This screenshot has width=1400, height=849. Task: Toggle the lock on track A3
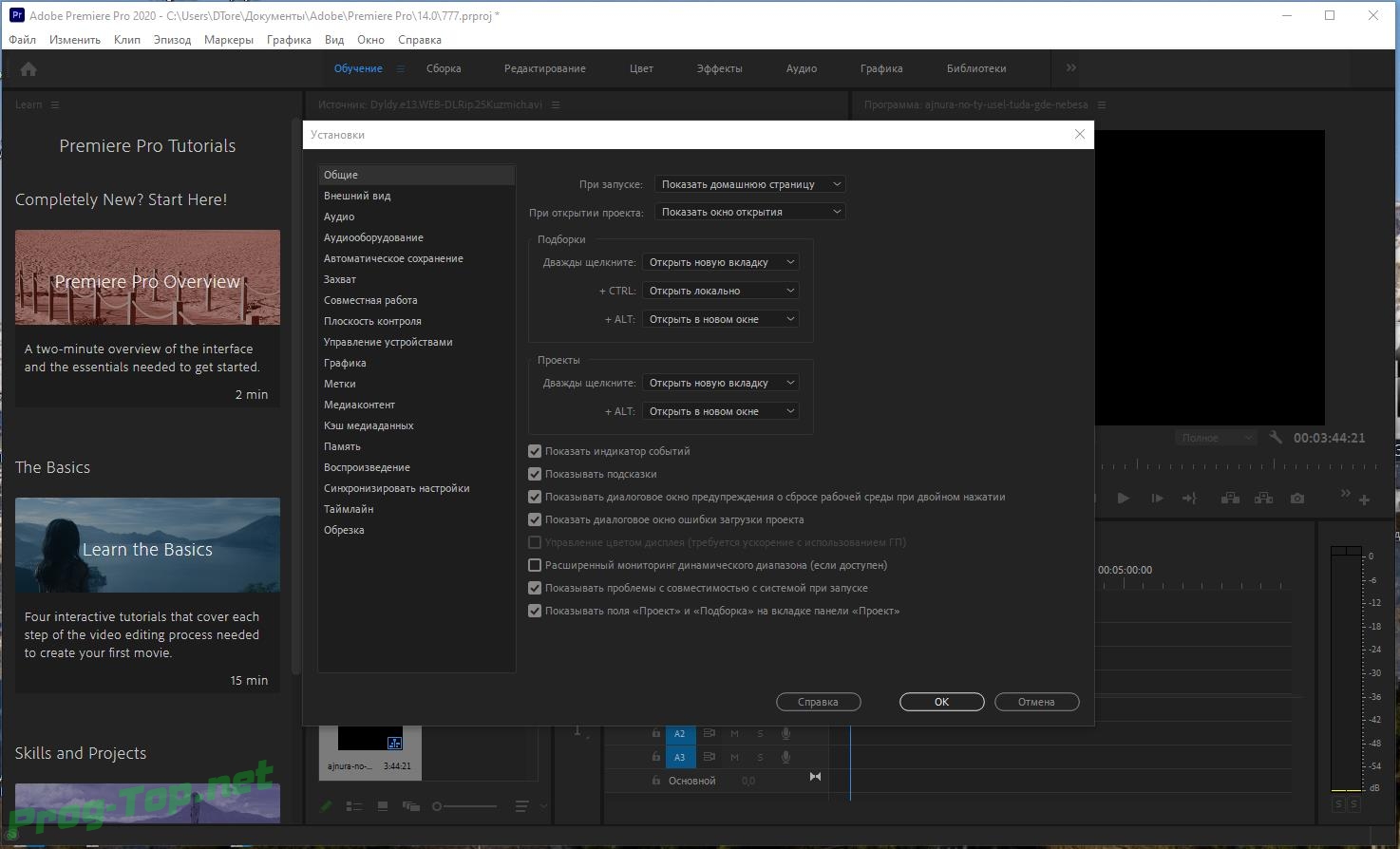tap(655, 757)
